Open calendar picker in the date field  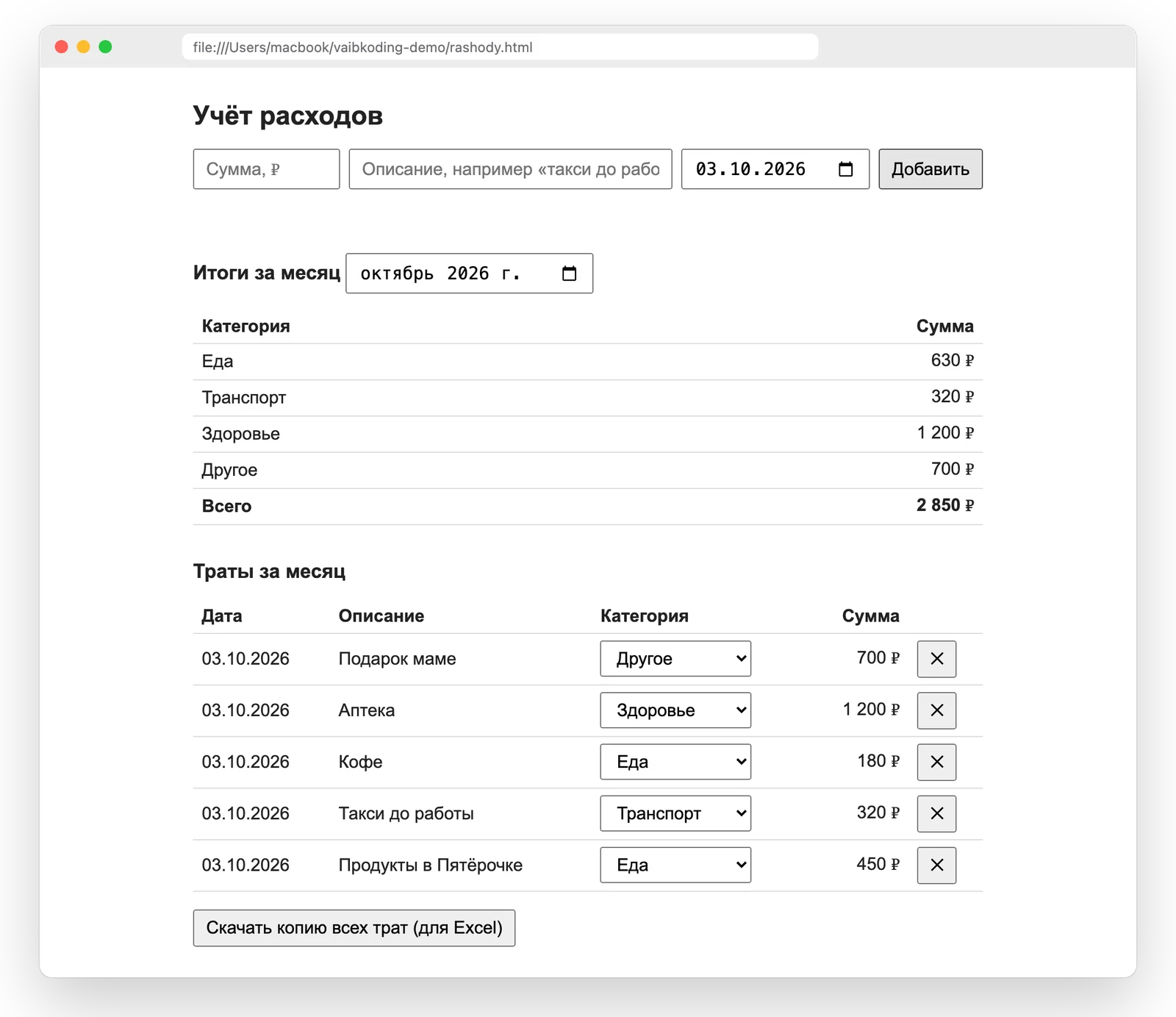coord(845,169)
